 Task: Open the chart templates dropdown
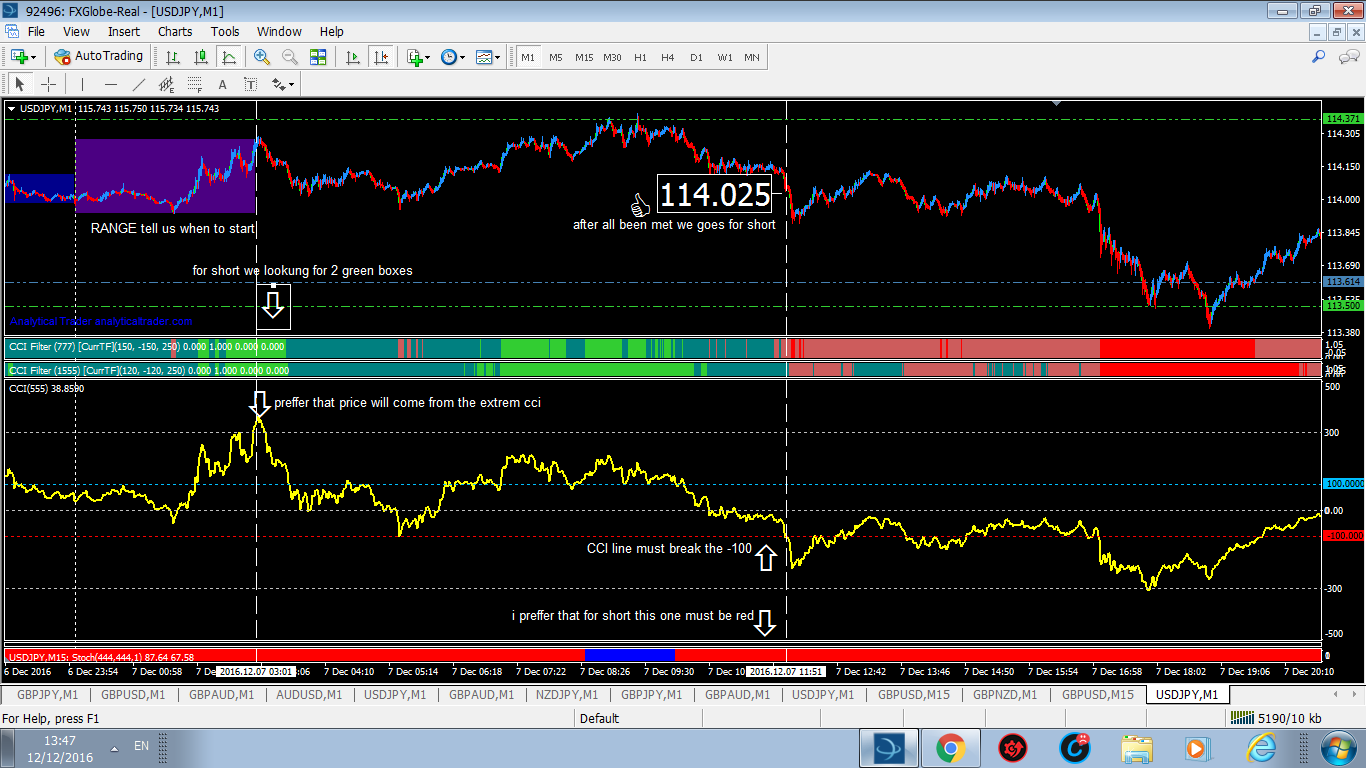(x=488, y=57)
